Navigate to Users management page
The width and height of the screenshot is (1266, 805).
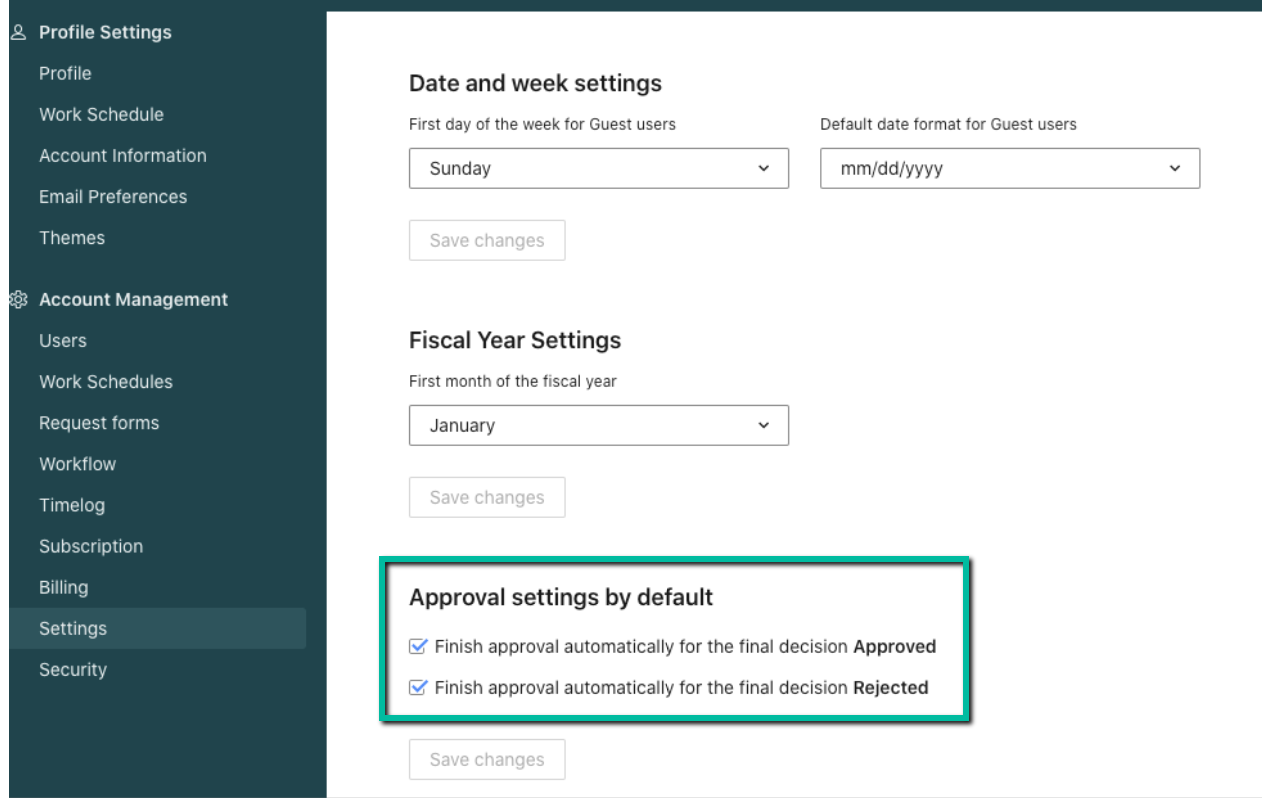63,340
